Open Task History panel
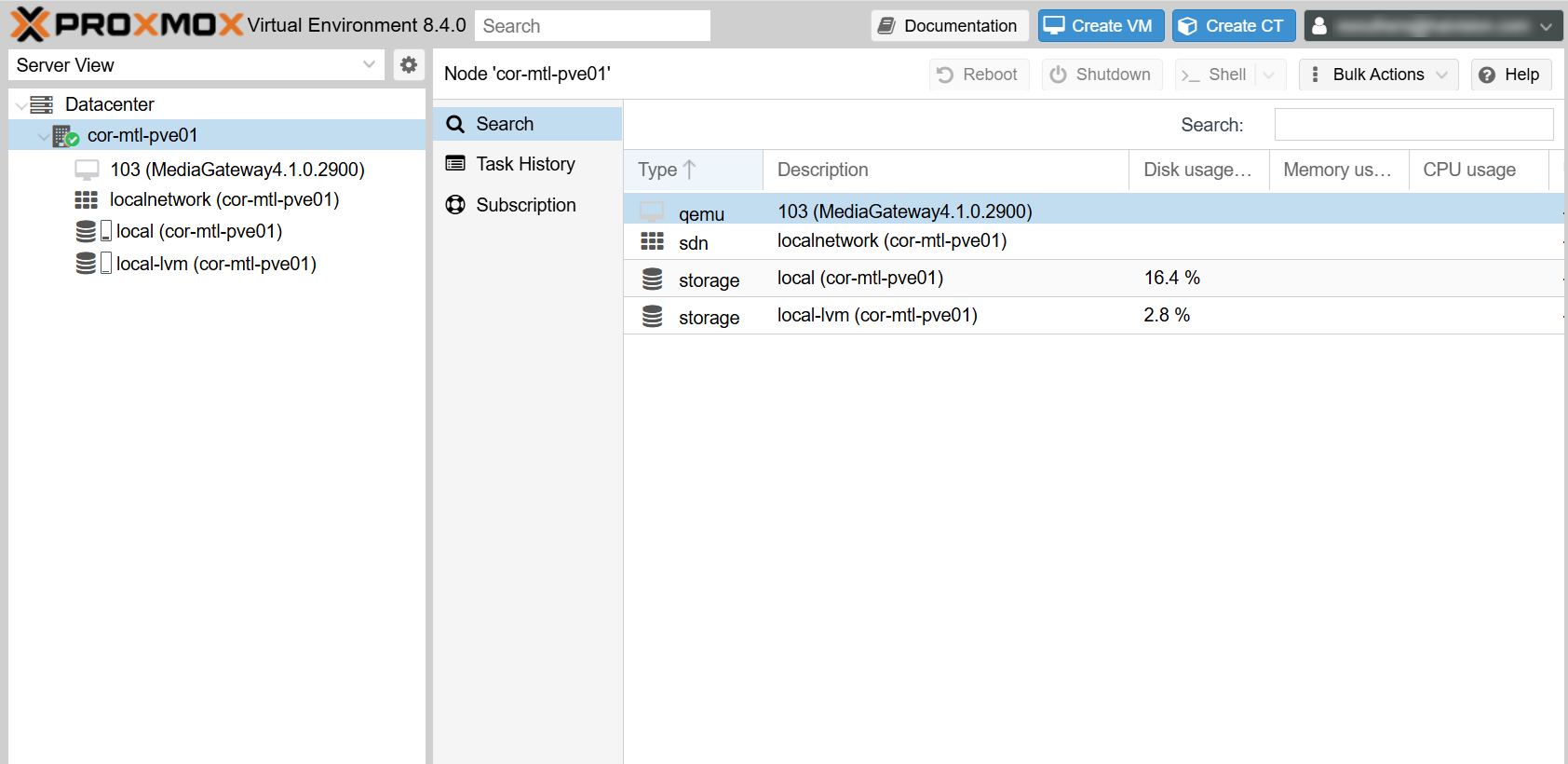Screen dimensions: 1568x764 527,164
